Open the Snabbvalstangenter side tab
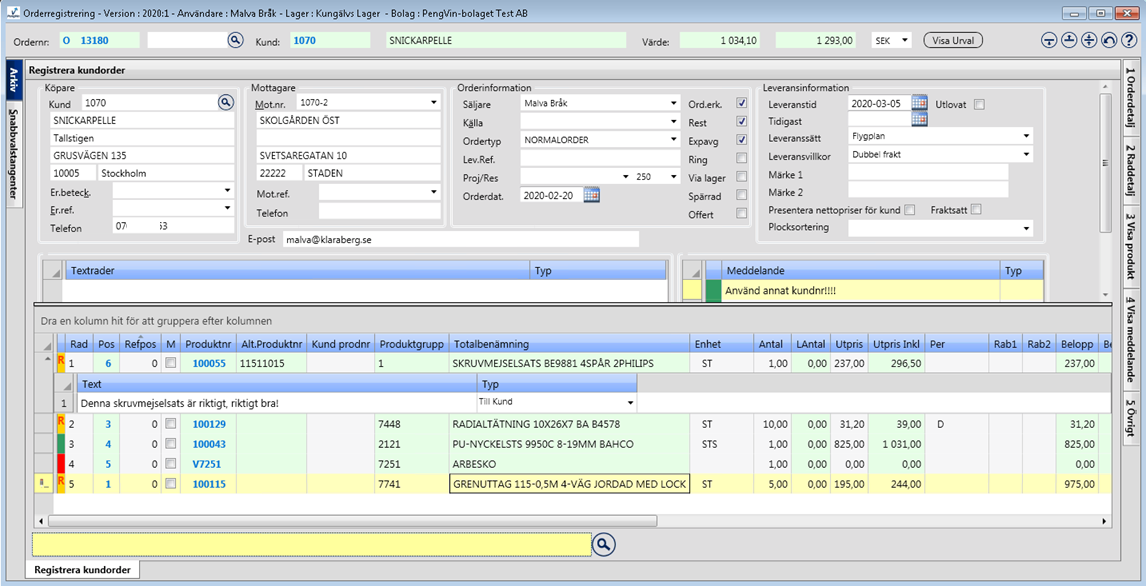The width and height of the screenshot is (1146, 586). (14, 151)
